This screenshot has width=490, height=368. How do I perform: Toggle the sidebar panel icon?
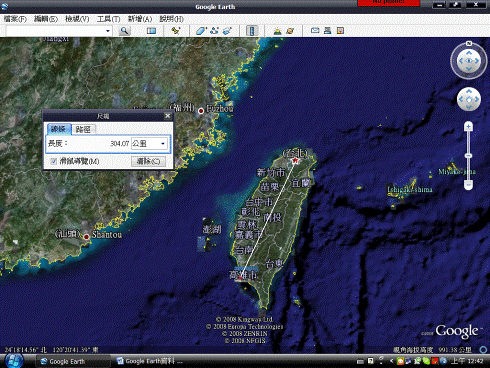click(151, 31)
